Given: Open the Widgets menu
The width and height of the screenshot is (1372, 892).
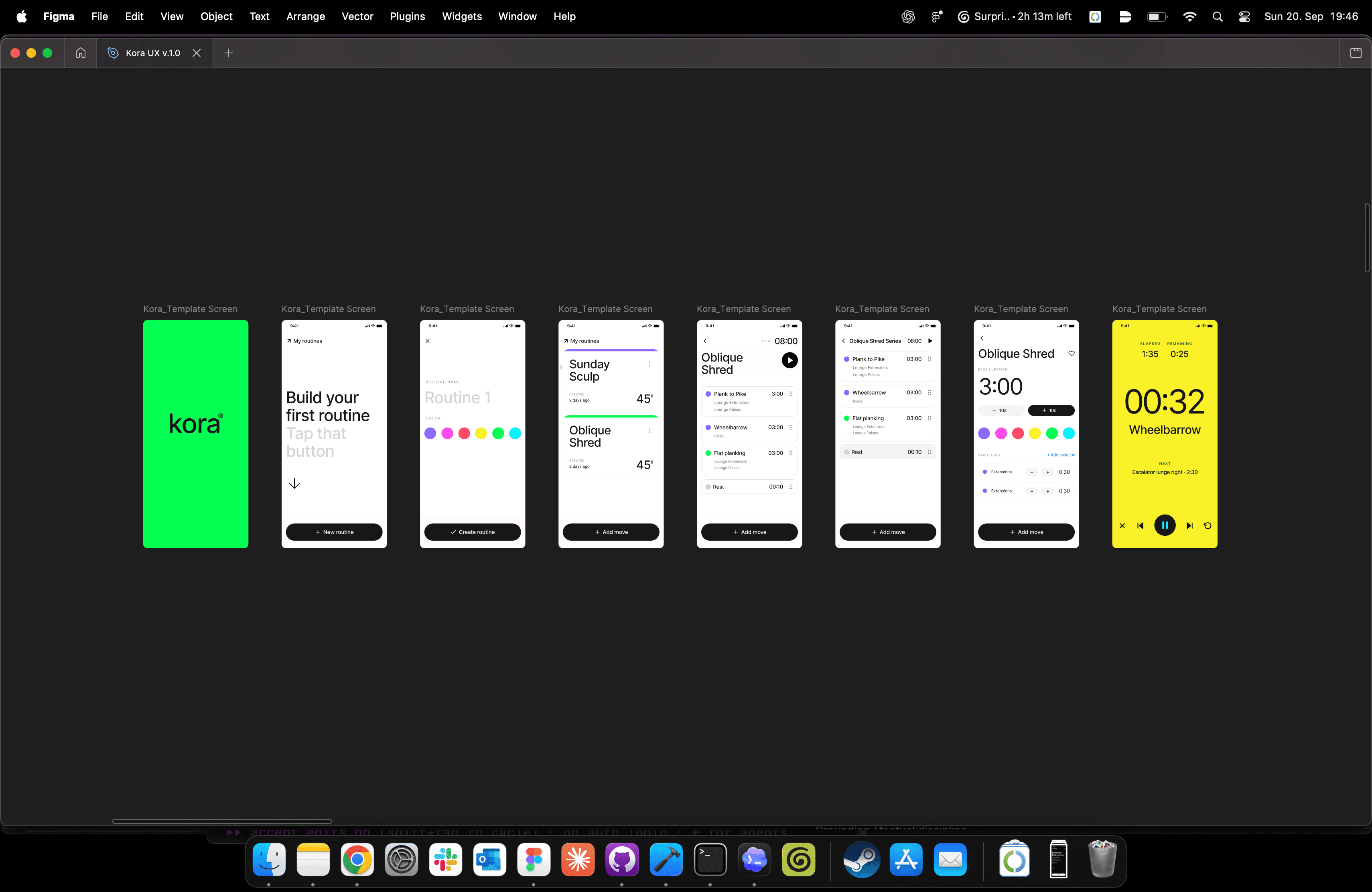Looking at the screenshot, I should (x=462, y=17).
